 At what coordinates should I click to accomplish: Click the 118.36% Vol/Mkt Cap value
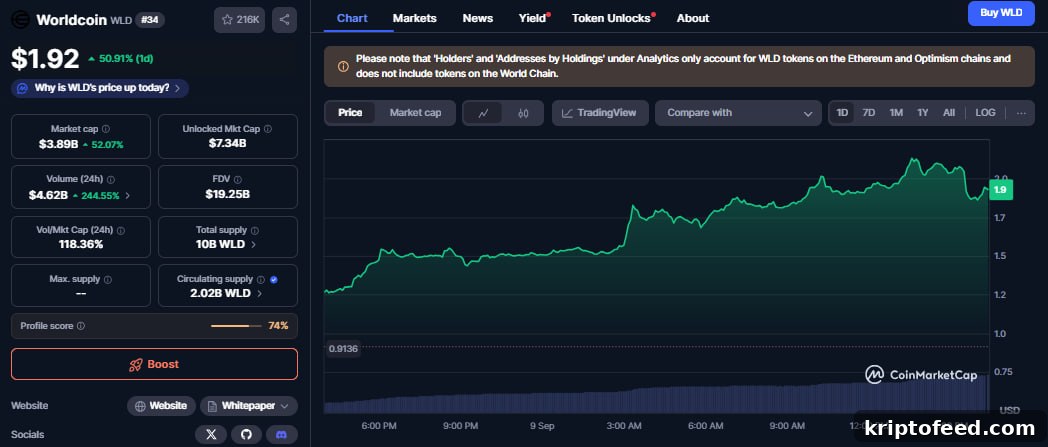tap(81, 245)
